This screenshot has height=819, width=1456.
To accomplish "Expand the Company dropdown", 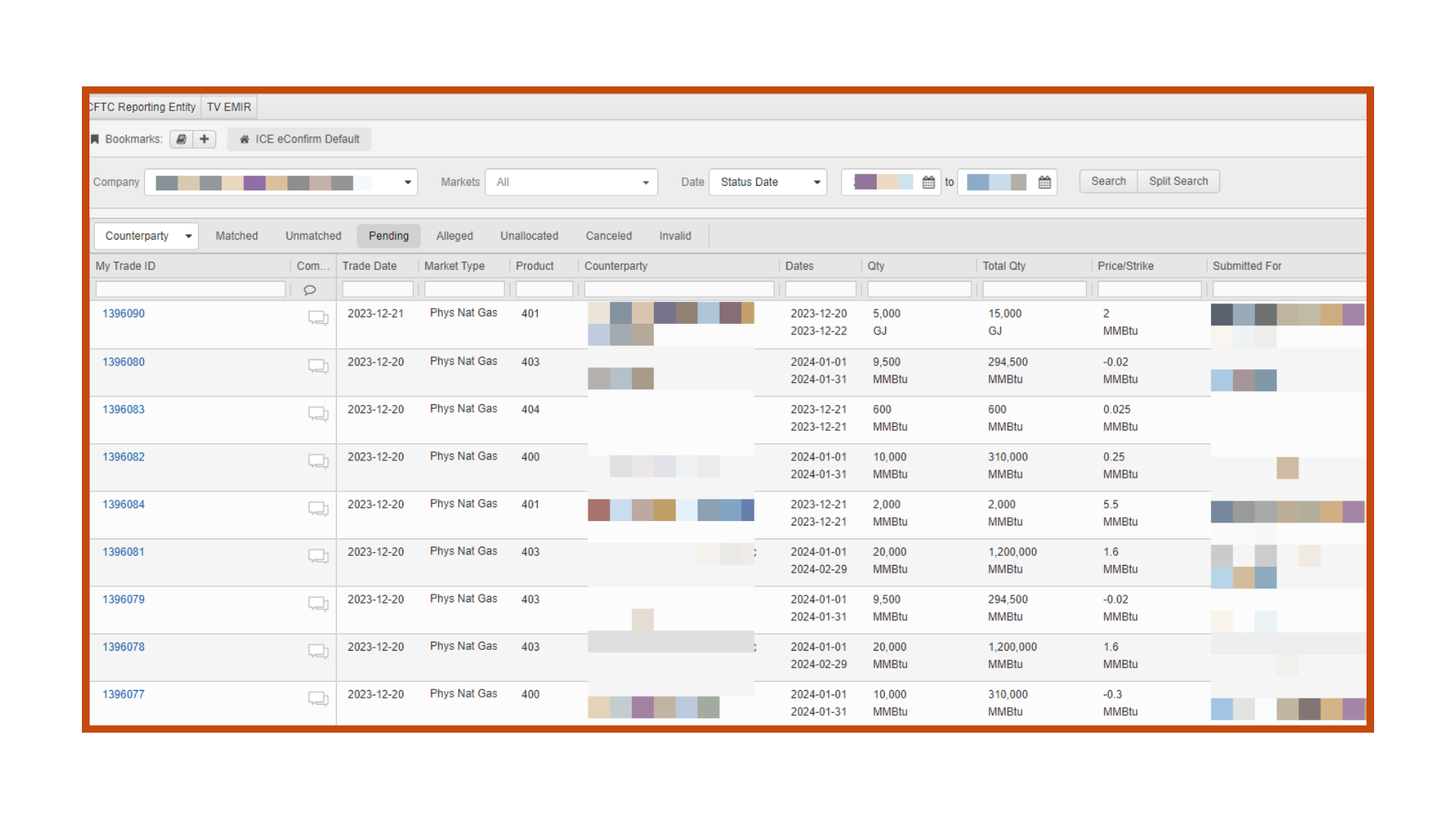I will tap(407, 182).
